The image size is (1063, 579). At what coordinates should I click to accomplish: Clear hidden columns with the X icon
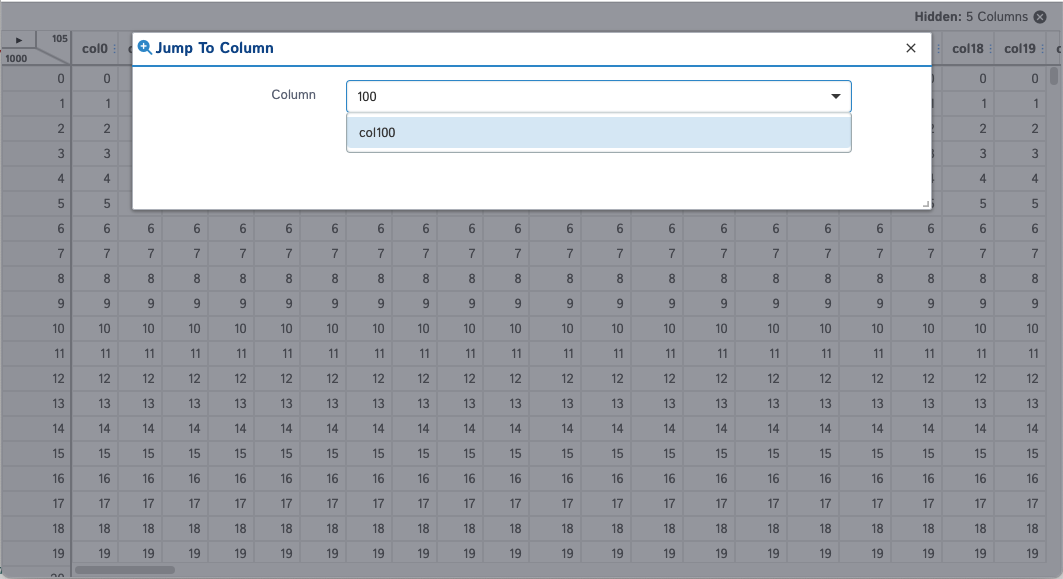tap(1040, 17)
